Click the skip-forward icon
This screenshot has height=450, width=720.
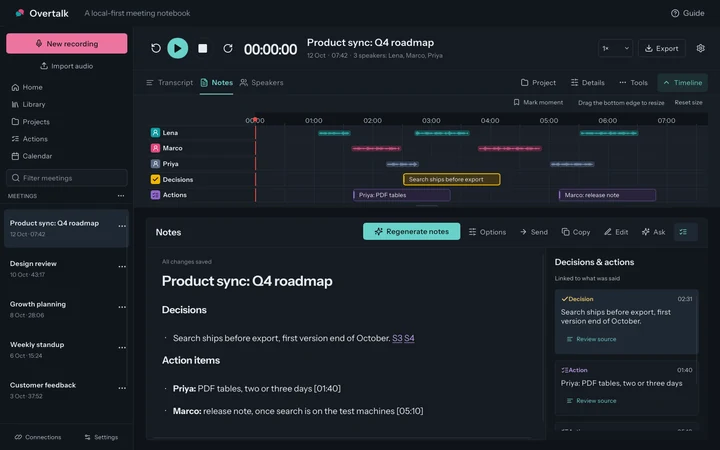[228, 48]
